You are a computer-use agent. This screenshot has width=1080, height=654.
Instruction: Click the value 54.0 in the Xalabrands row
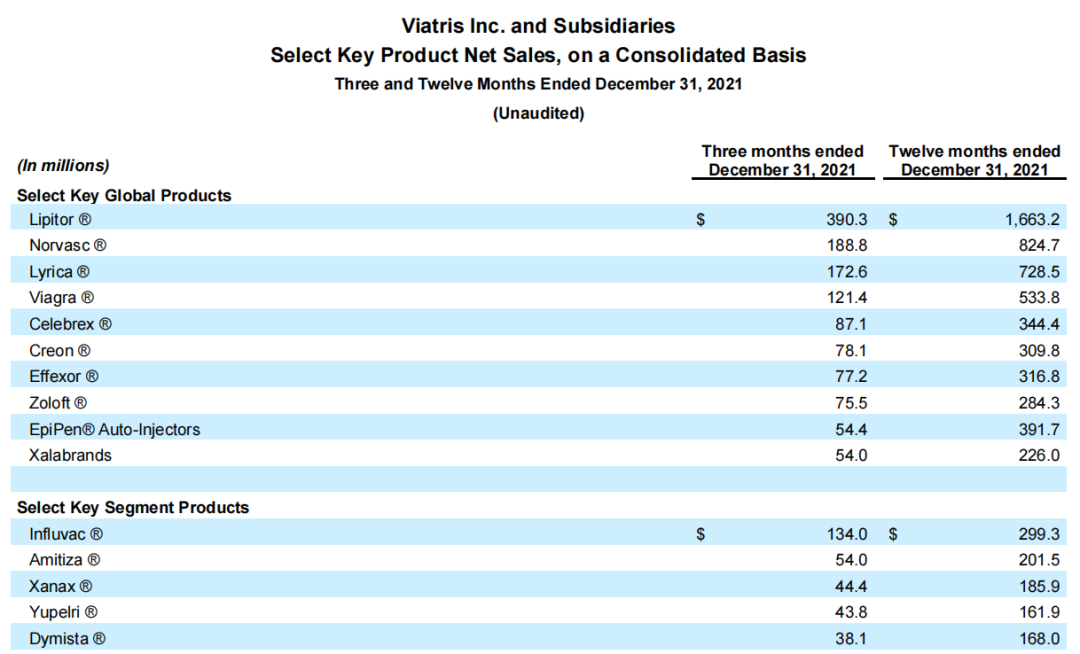pos(851,455)
